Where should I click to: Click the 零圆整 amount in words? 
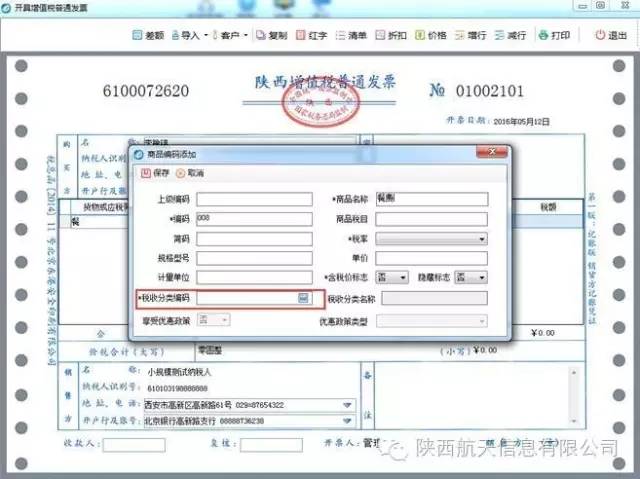210,350
